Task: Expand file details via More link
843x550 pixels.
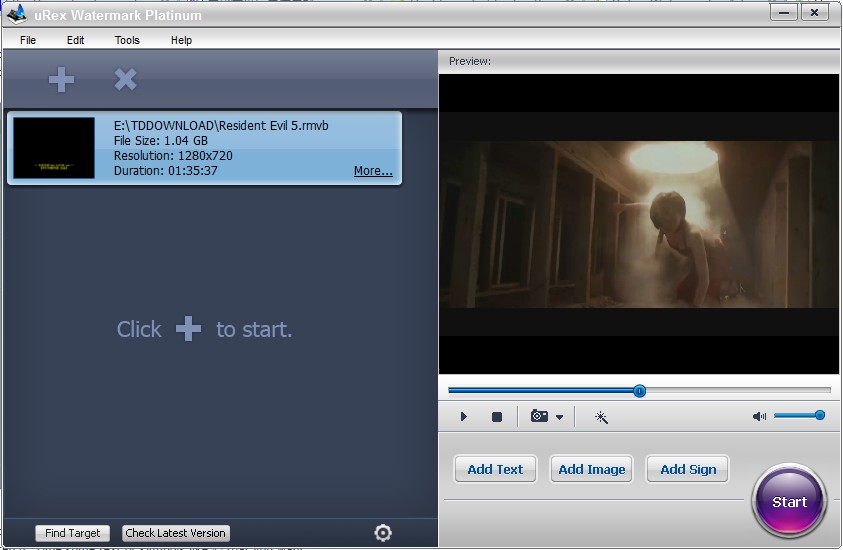Action: pos(373,171)
